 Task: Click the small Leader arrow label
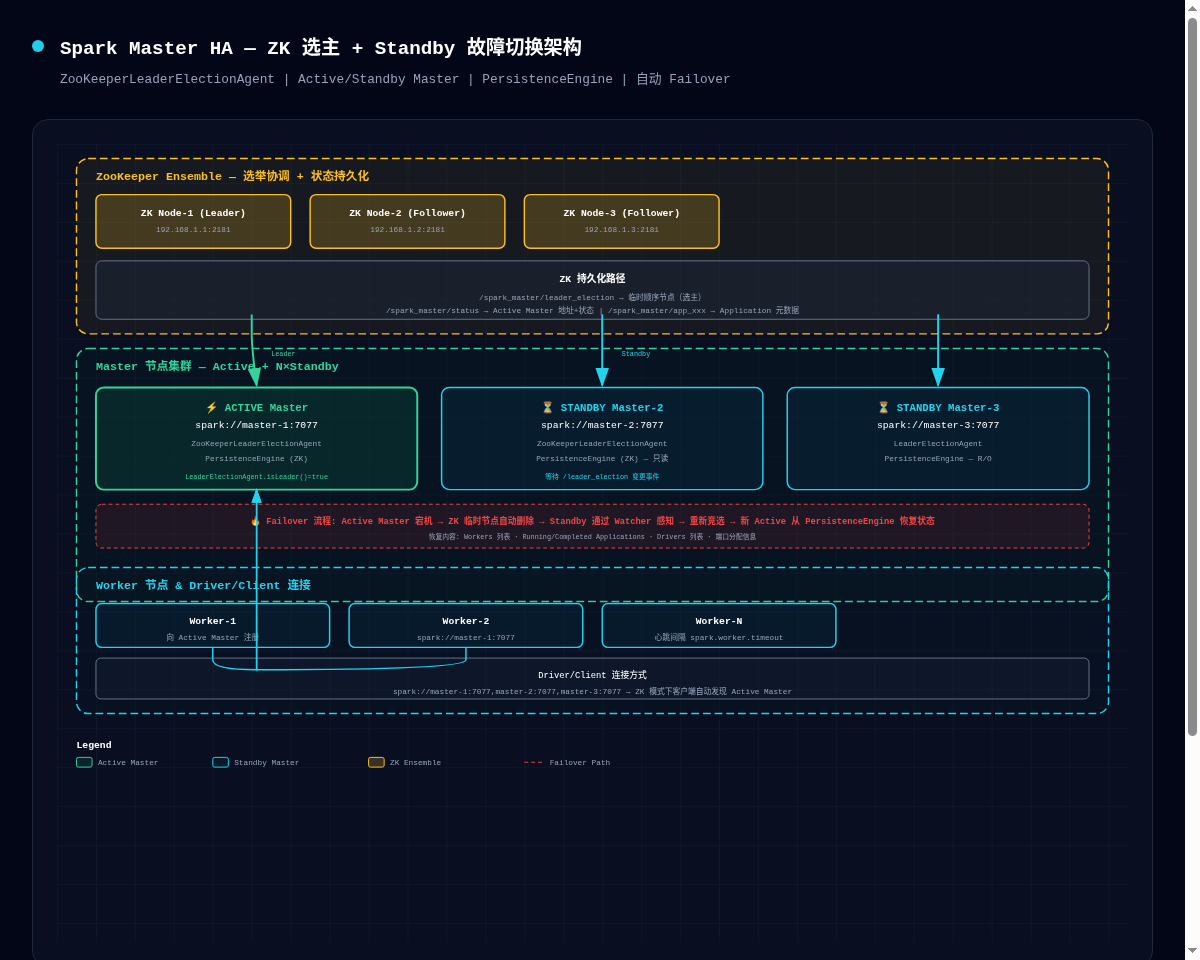point(283,354)
